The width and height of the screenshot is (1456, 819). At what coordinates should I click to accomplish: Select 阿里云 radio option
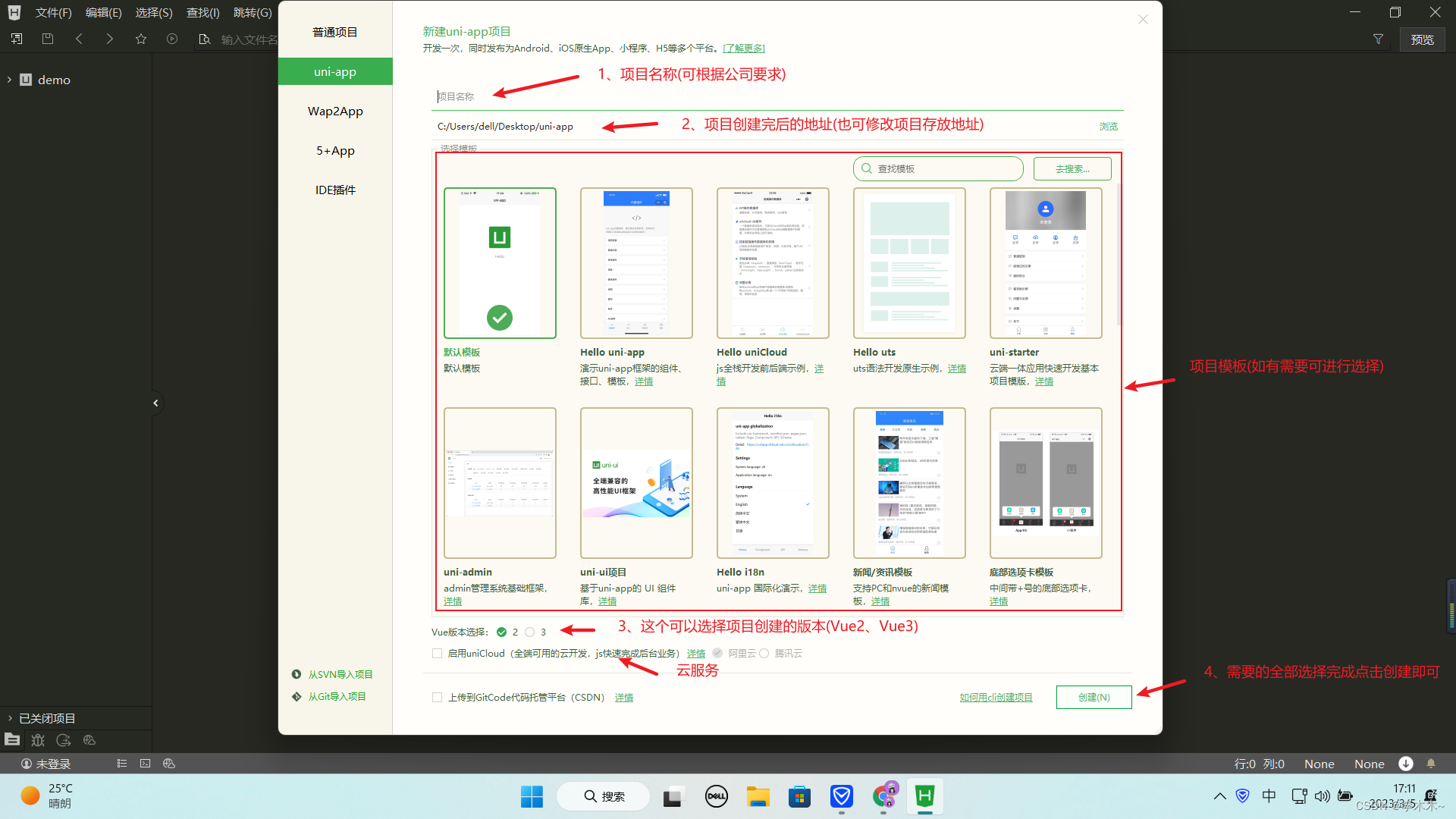717,653
